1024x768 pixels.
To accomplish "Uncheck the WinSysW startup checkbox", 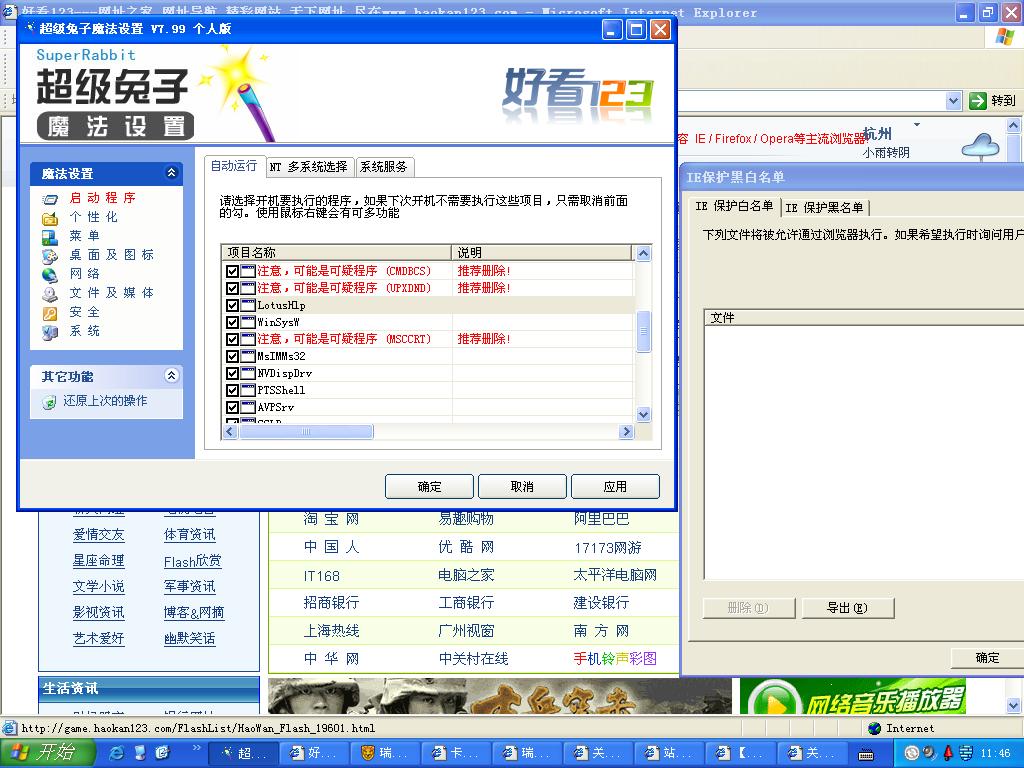I will pyautogui.click(x=232, y=322).
